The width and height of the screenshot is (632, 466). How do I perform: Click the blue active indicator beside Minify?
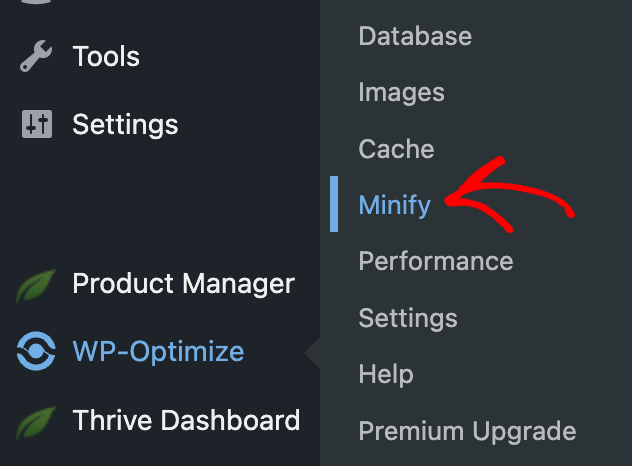334,204
